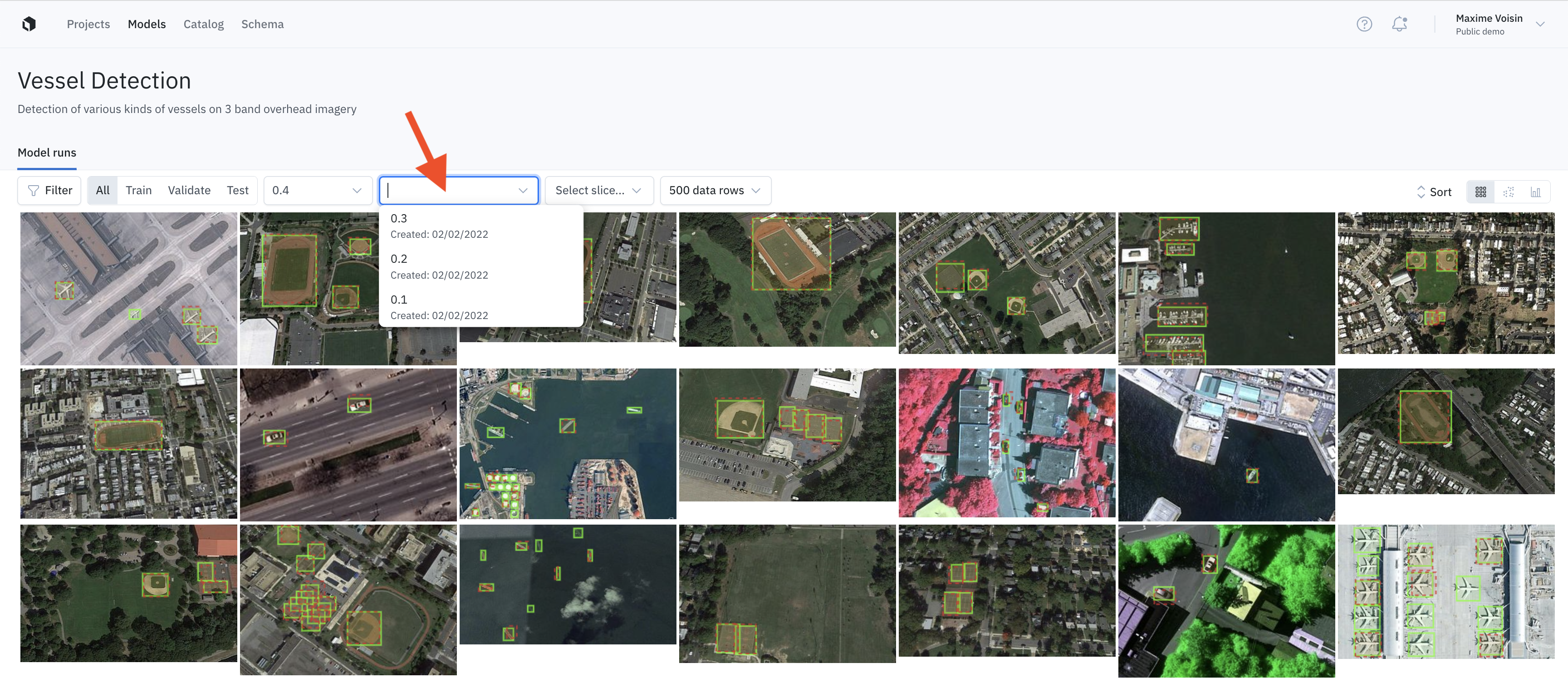Click the Labelbox logo icon
The width and height of the screenshot is (1568, 678).
click(29, 24)
